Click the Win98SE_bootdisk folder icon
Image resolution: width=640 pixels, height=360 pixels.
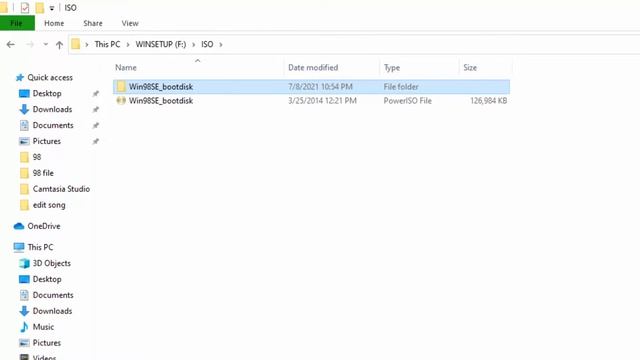click(121, 86)
